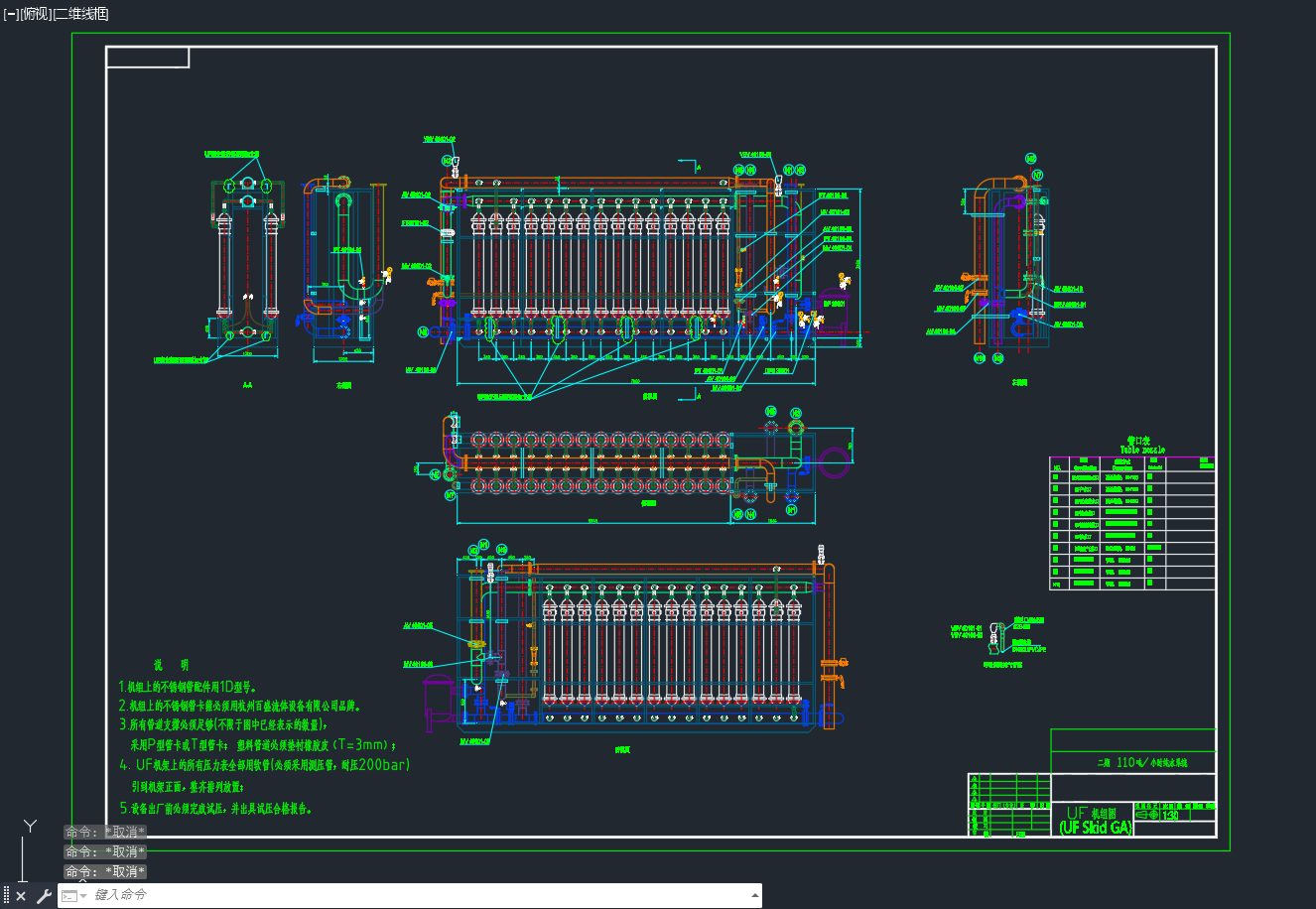The height and width of the screenshot is (909, 1316).
Task: Open the [俯视] view controls menu
Action: click(x=36, y=14)
